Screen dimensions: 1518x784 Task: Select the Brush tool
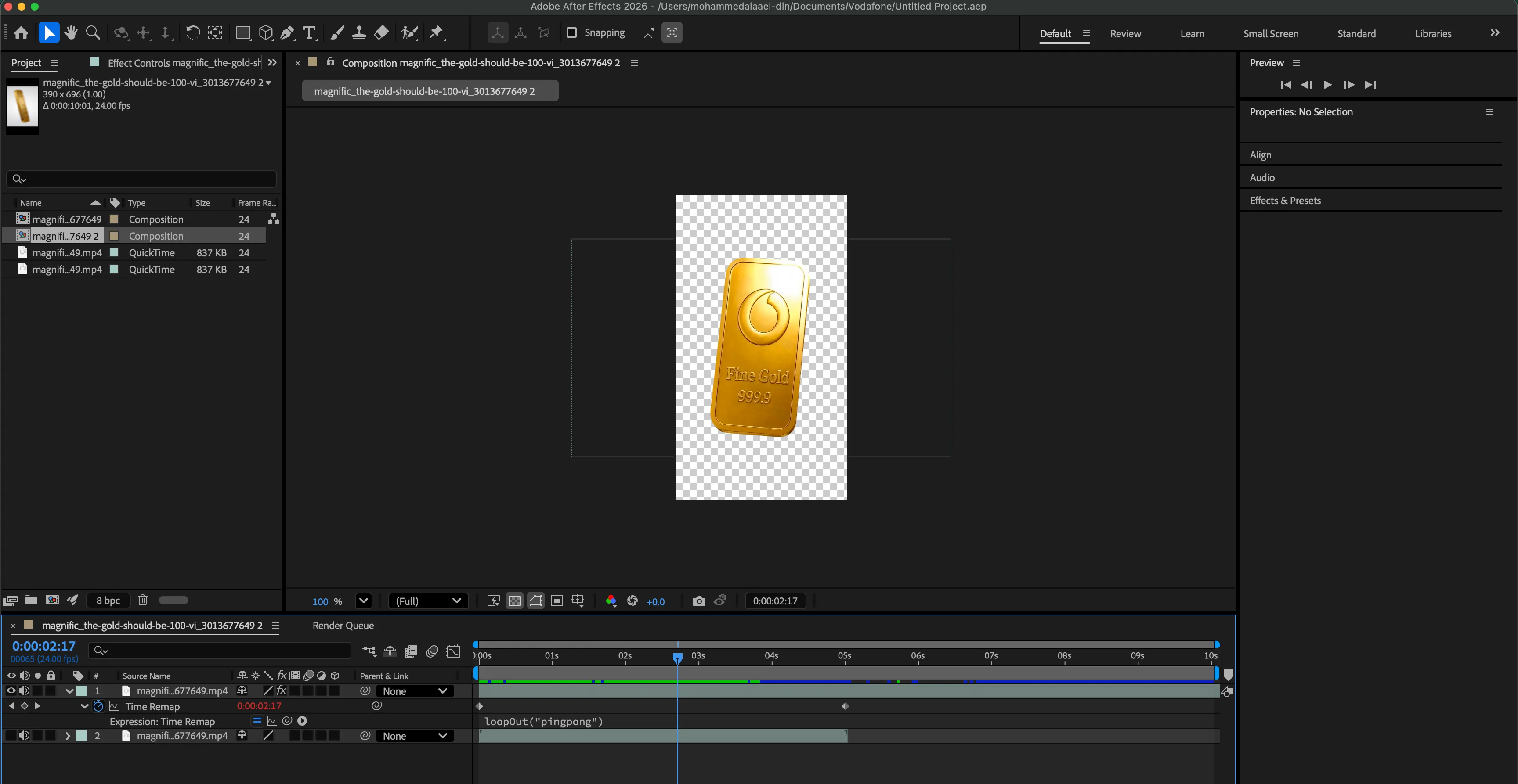pos(337,33)
